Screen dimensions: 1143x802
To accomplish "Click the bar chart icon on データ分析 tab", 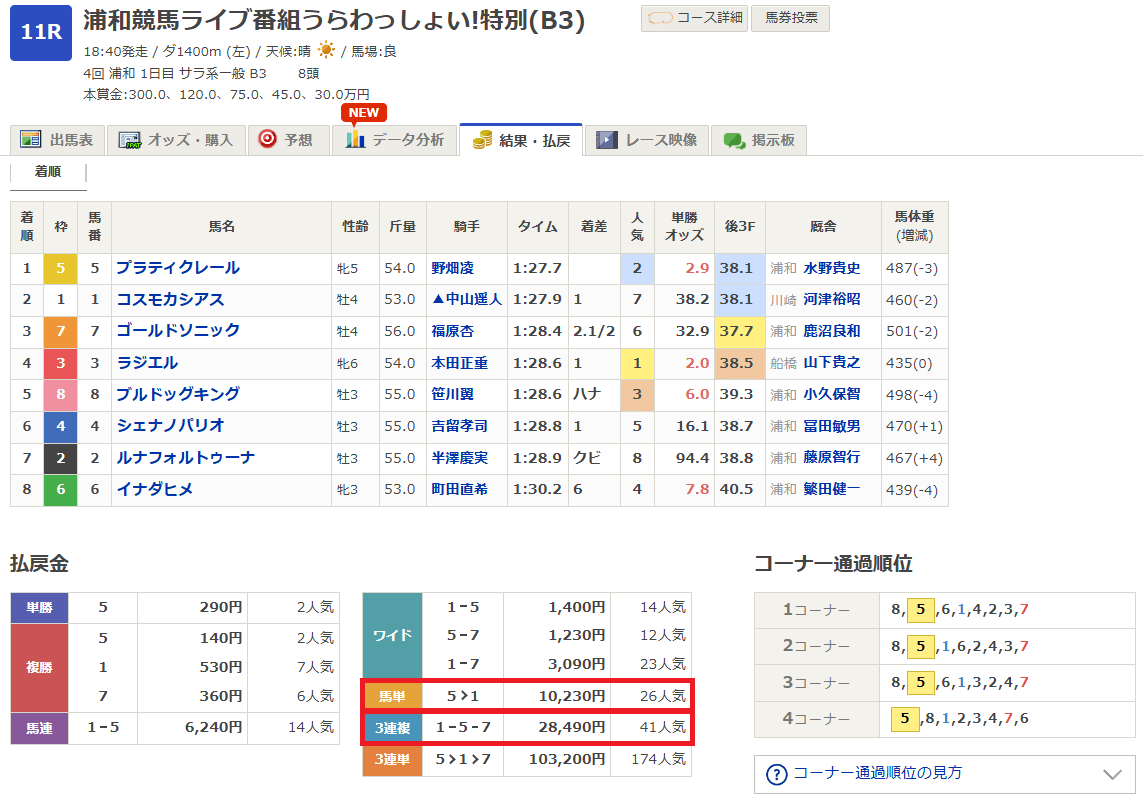I will click(x=355, y=140).
